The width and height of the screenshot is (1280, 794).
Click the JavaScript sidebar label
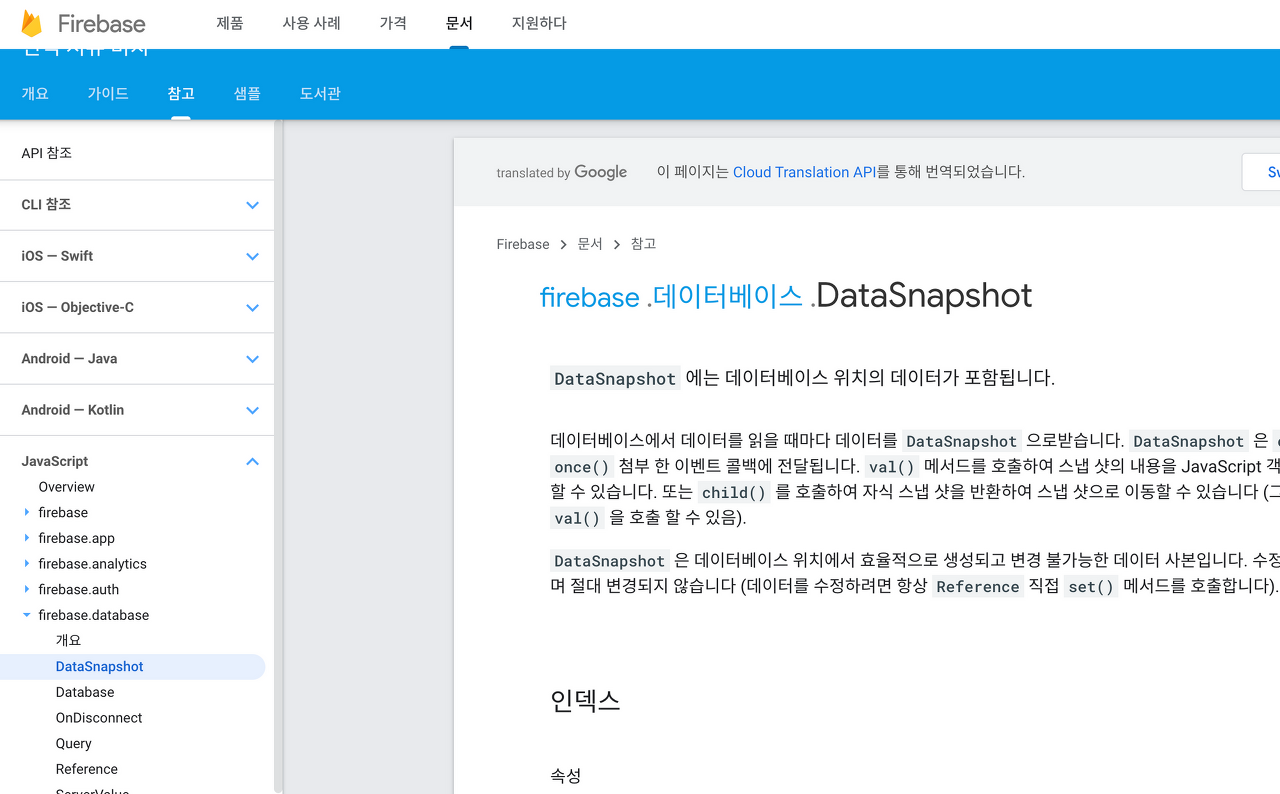[55, 461]
